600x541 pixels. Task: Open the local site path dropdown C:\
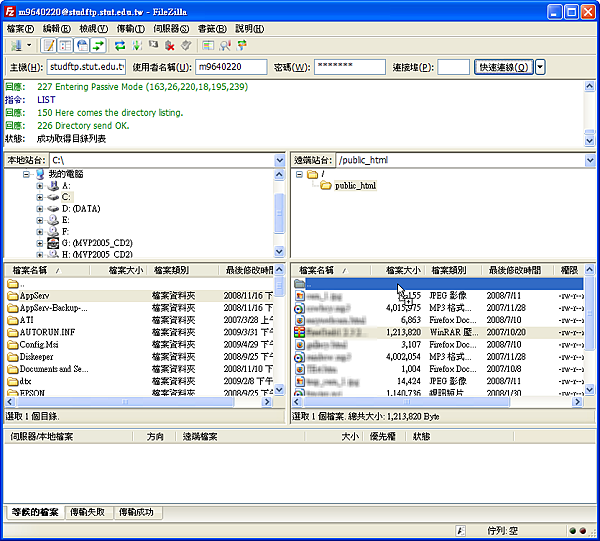[x=280, y=160]
